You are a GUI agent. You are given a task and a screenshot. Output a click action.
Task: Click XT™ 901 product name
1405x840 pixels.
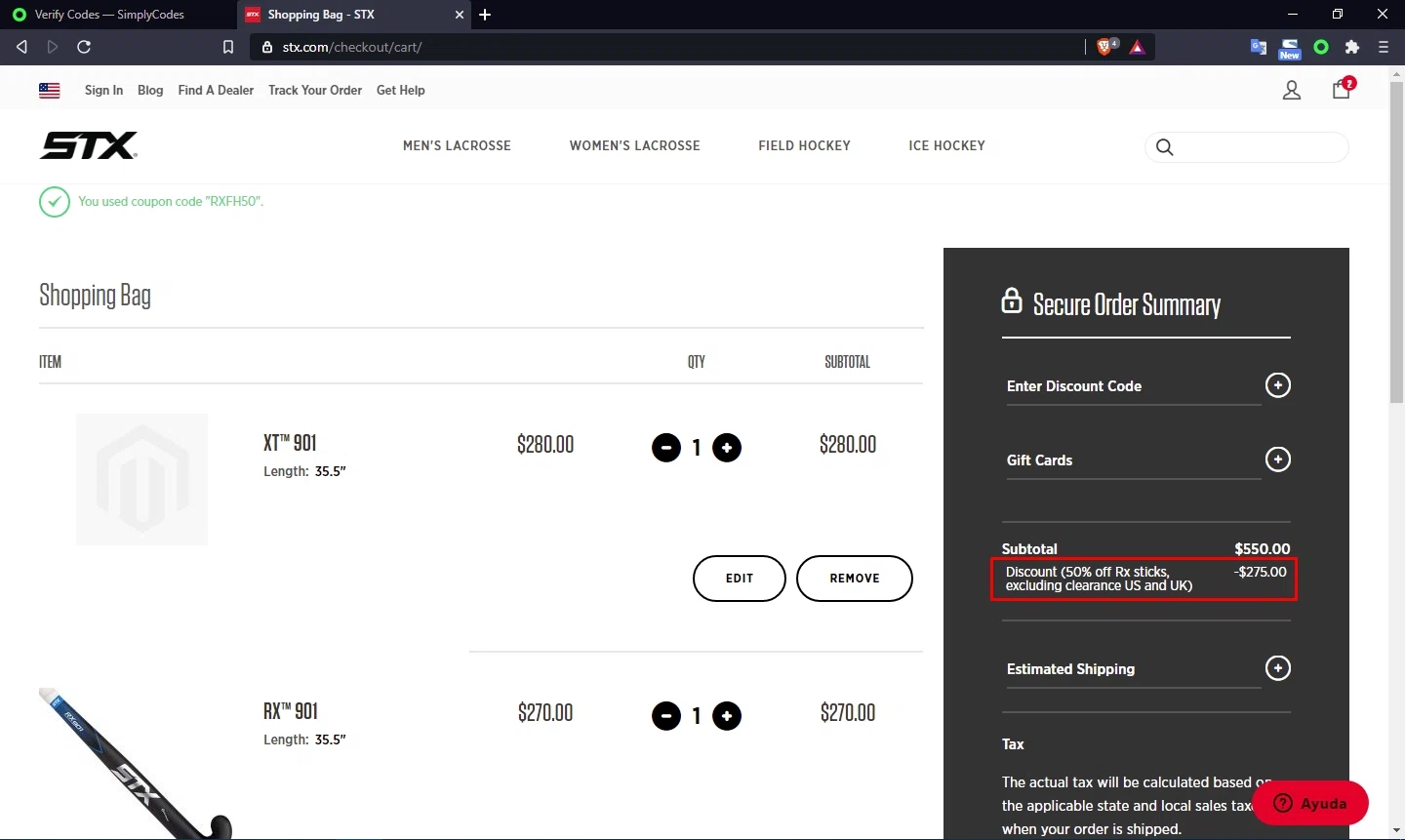290,443
